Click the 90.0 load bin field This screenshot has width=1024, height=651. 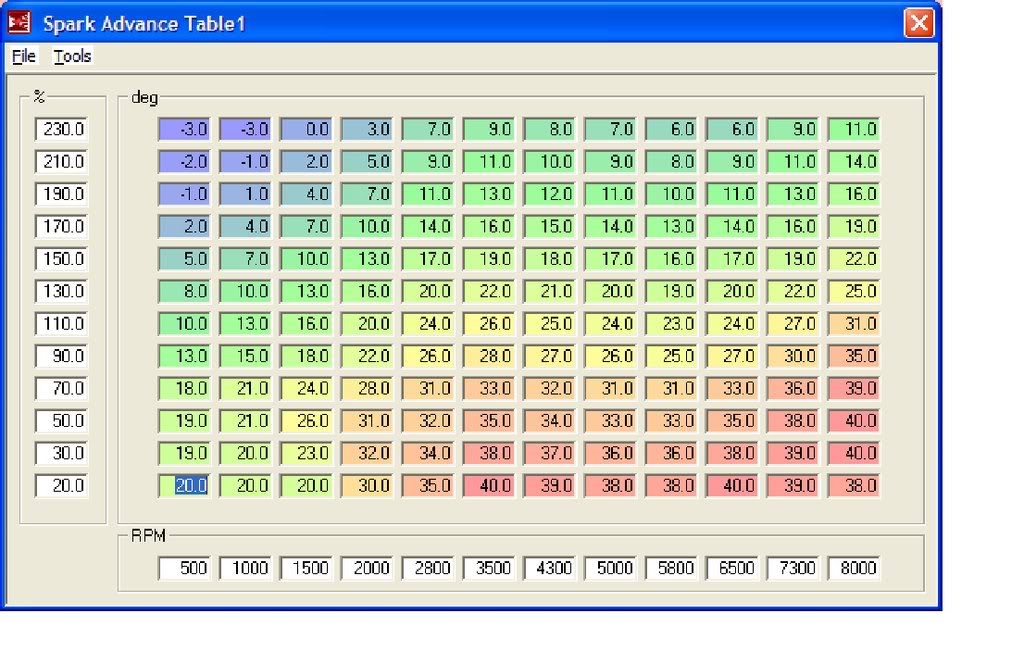point(61,356)
